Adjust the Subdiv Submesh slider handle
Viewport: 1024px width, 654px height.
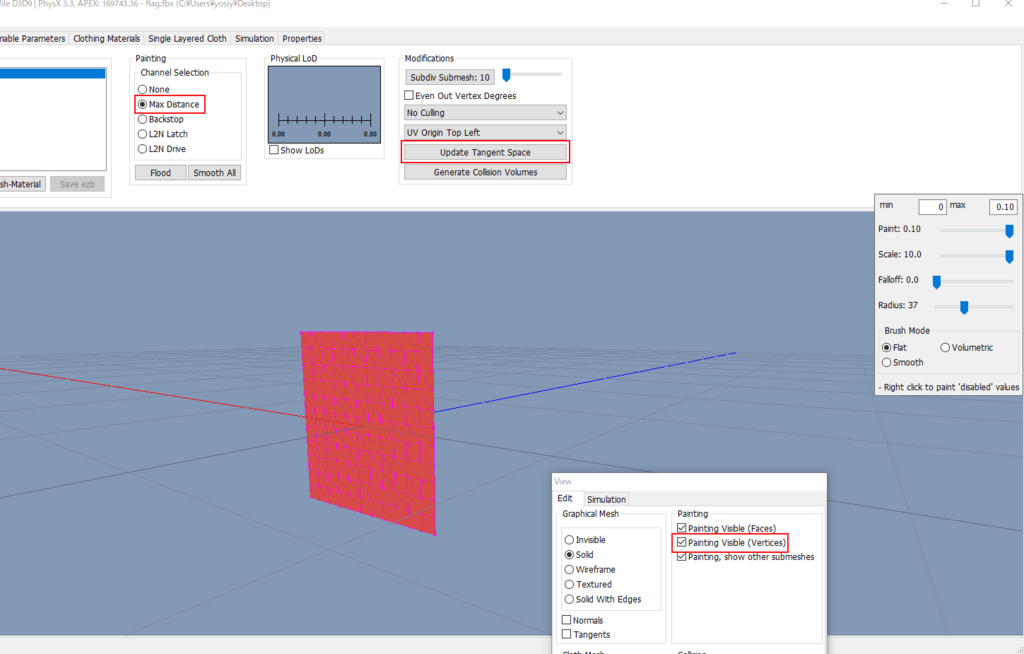(x=506, y=76)
